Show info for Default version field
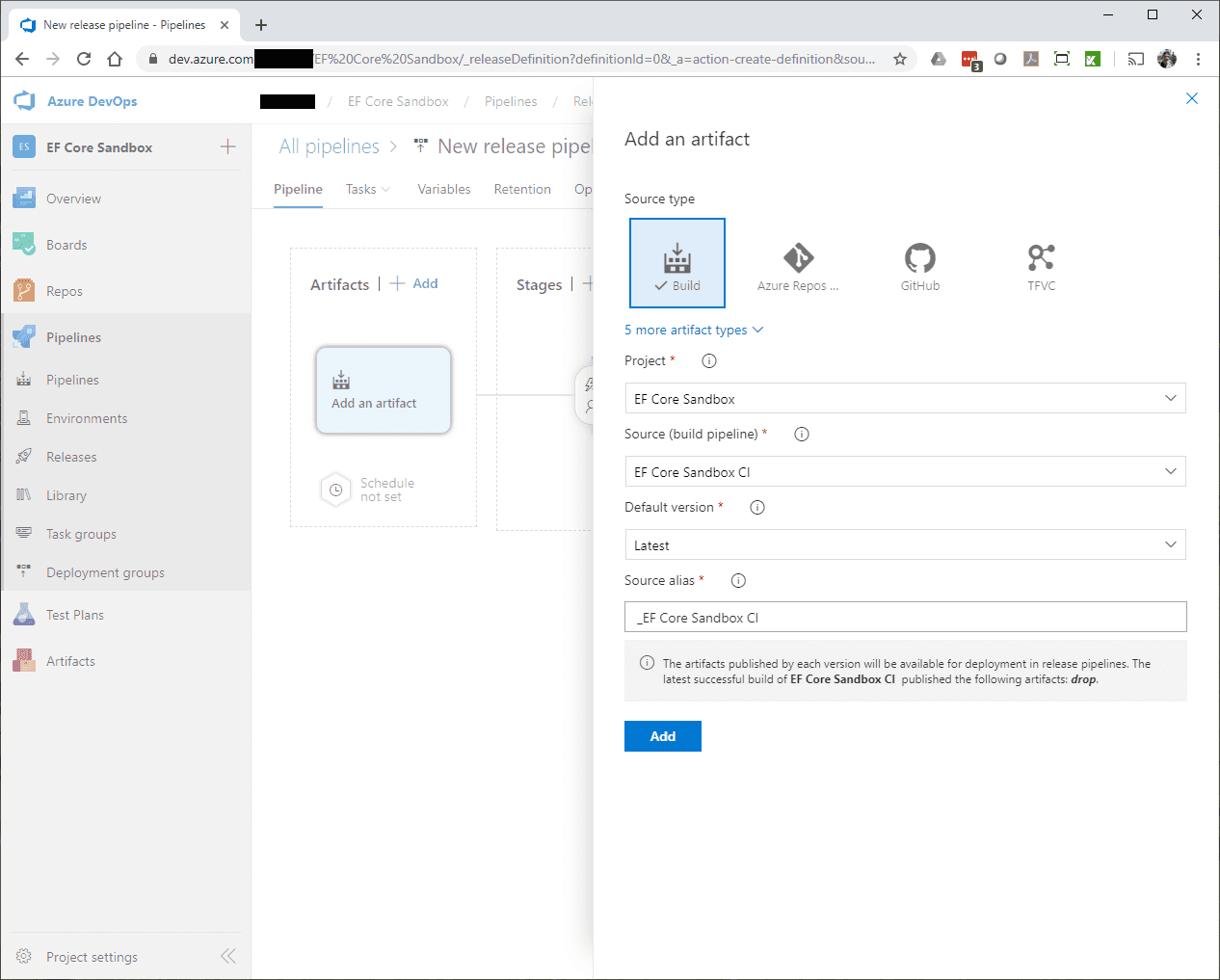Screen dimensions: 1220x980 click(757, 508)
